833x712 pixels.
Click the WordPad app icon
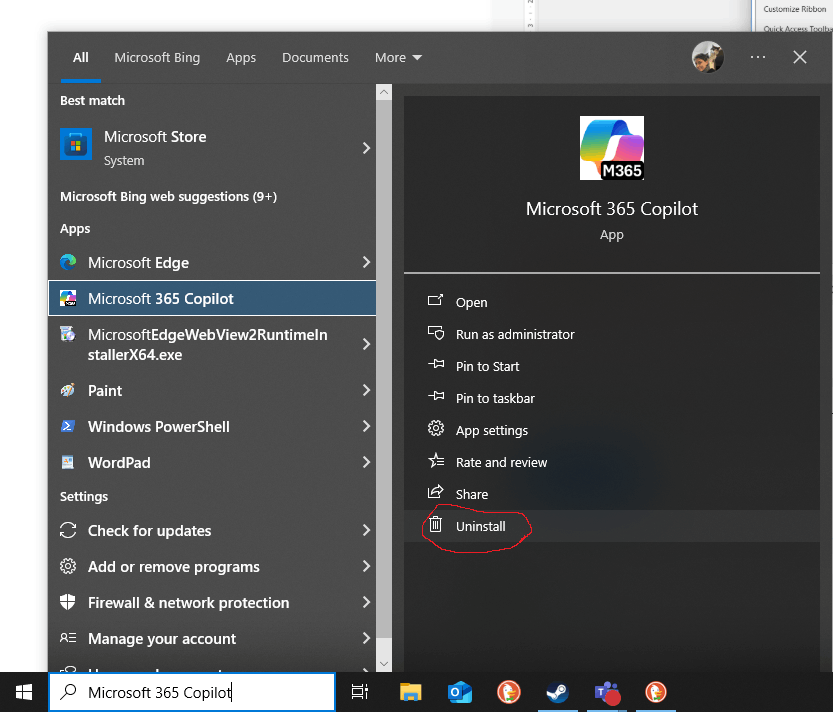[x=68, y=462]
